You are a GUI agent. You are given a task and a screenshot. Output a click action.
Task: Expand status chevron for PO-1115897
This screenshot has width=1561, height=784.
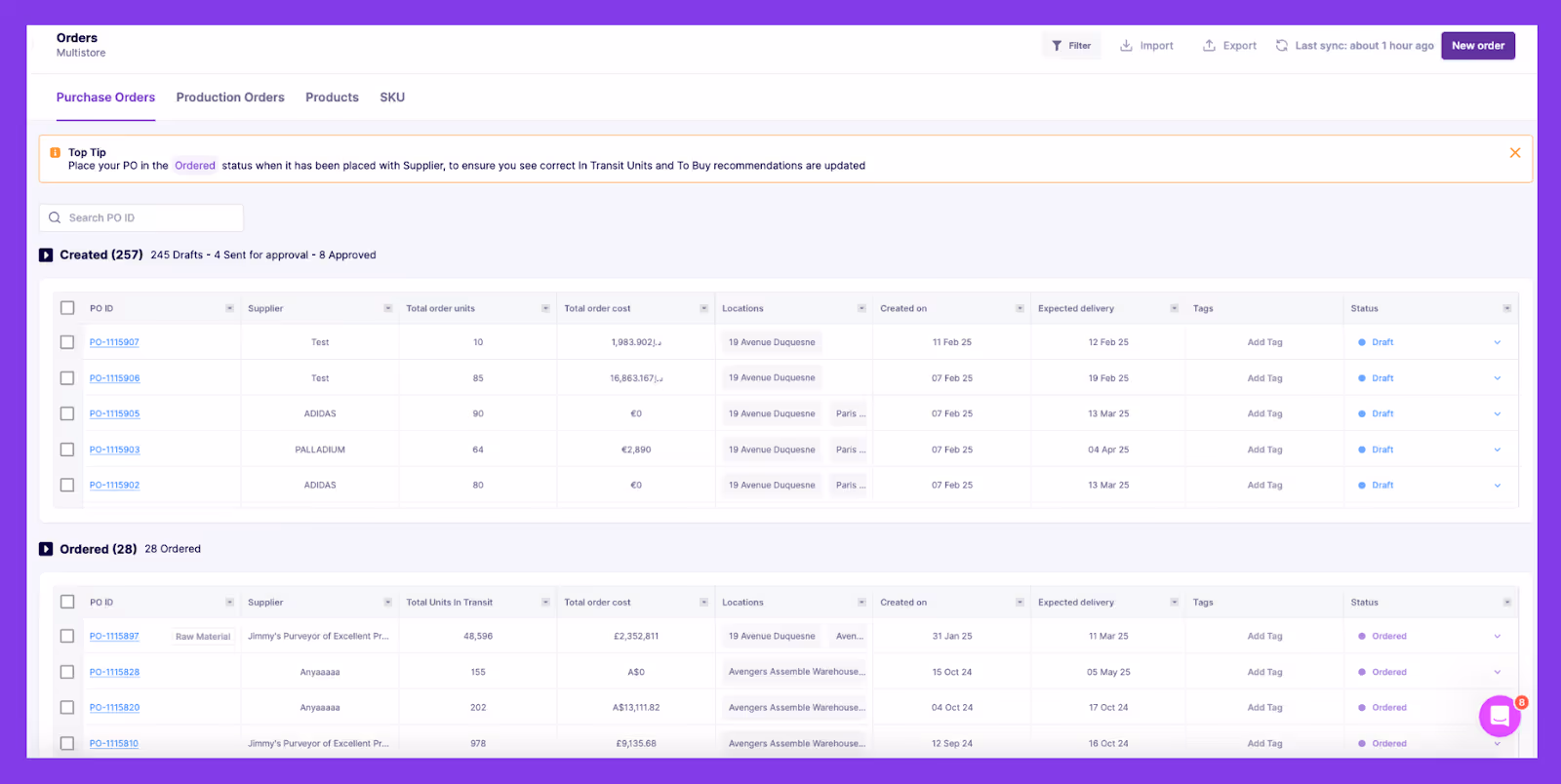1497,636
